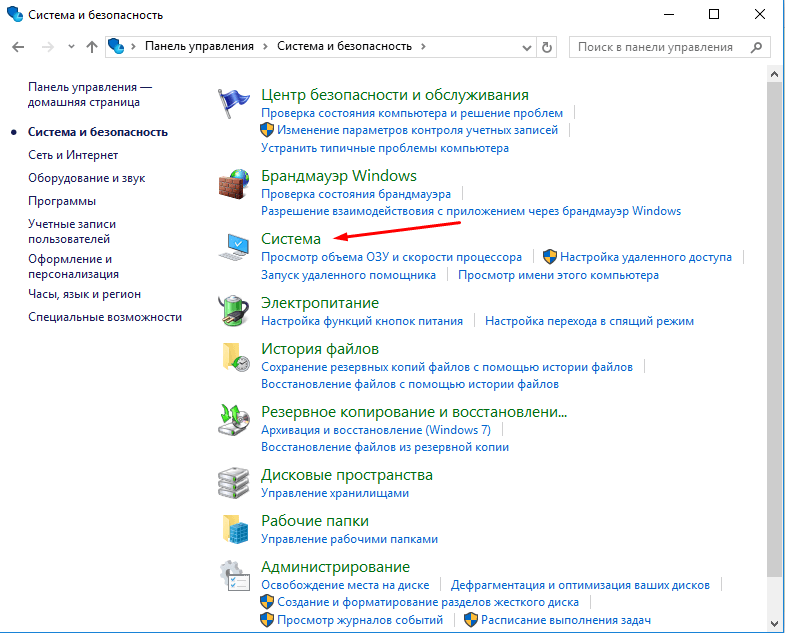This screenshot has height=633, width=785.
Task: Click the shield icon beside Расписание выполнения задач
Action: [471, 620]
